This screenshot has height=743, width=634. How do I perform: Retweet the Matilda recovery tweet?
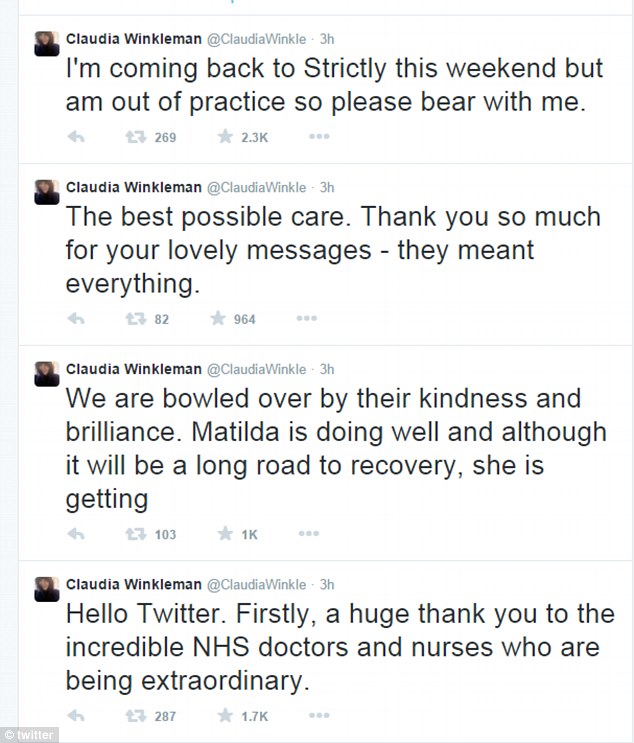point(134,534)
